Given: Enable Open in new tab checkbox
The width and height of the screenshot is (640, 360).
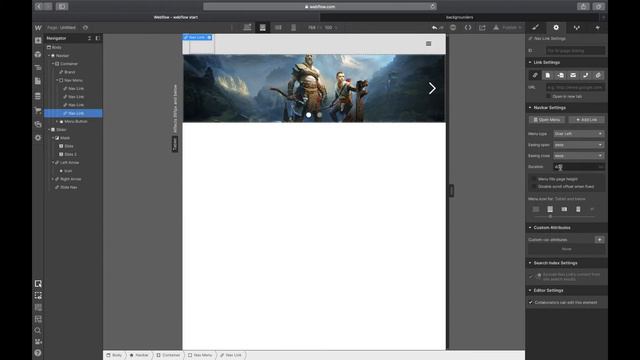Looking at the screenshot, I should tap(549, 96).
